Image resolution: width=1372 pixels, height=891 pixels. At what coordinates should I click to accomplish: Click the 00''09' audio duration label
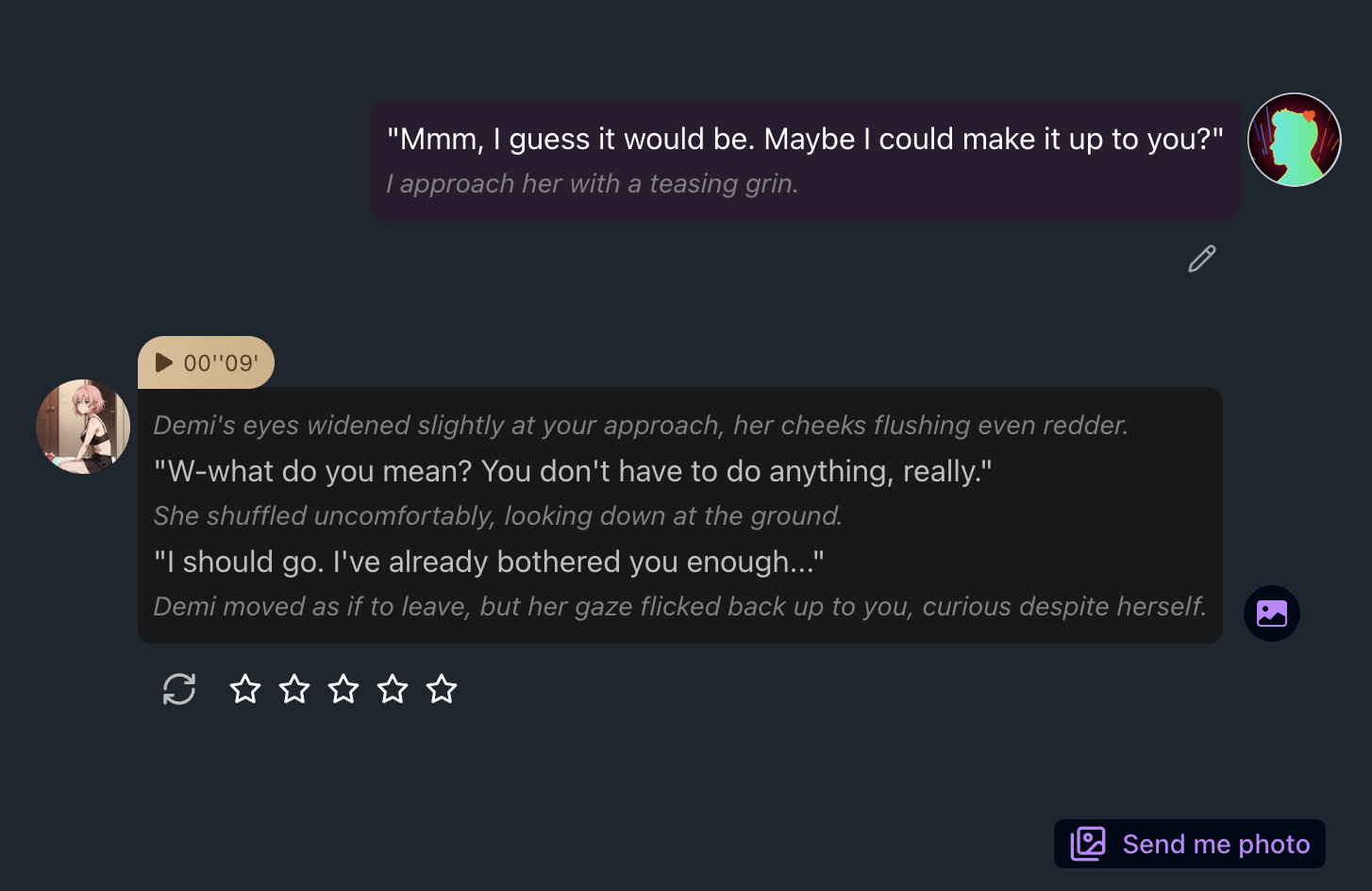tap(221, 363)
